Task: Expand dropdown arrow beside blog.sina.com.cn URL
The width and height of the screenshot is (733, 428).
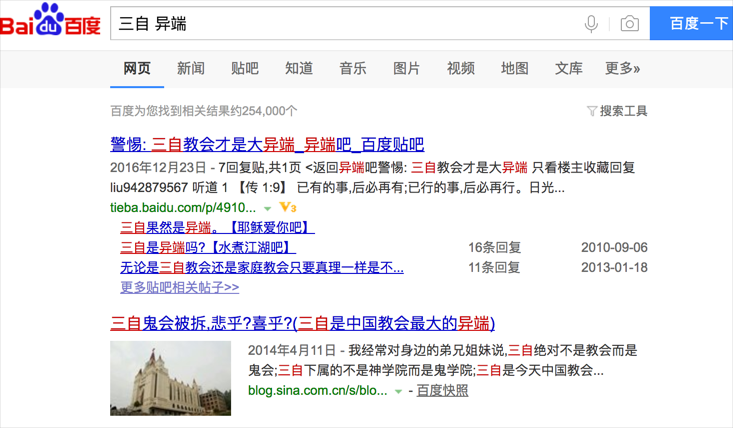Action: point(398,391)
